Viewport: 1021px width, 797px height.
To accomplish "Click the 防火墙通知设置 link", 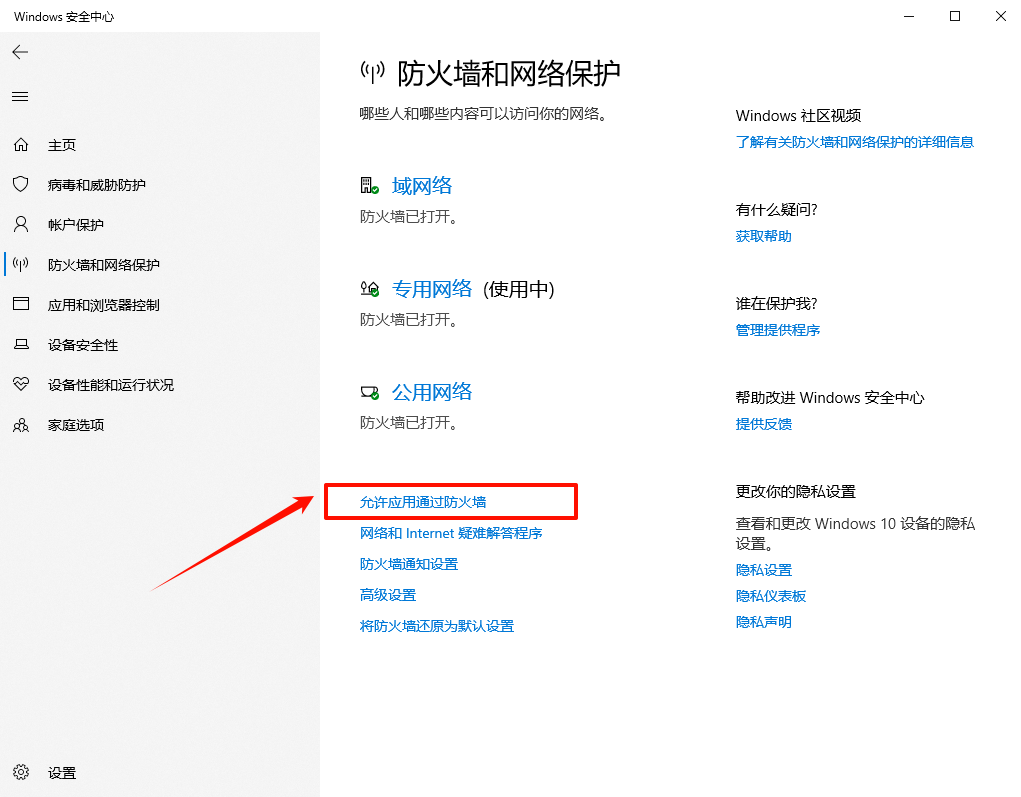I will 408,564.
